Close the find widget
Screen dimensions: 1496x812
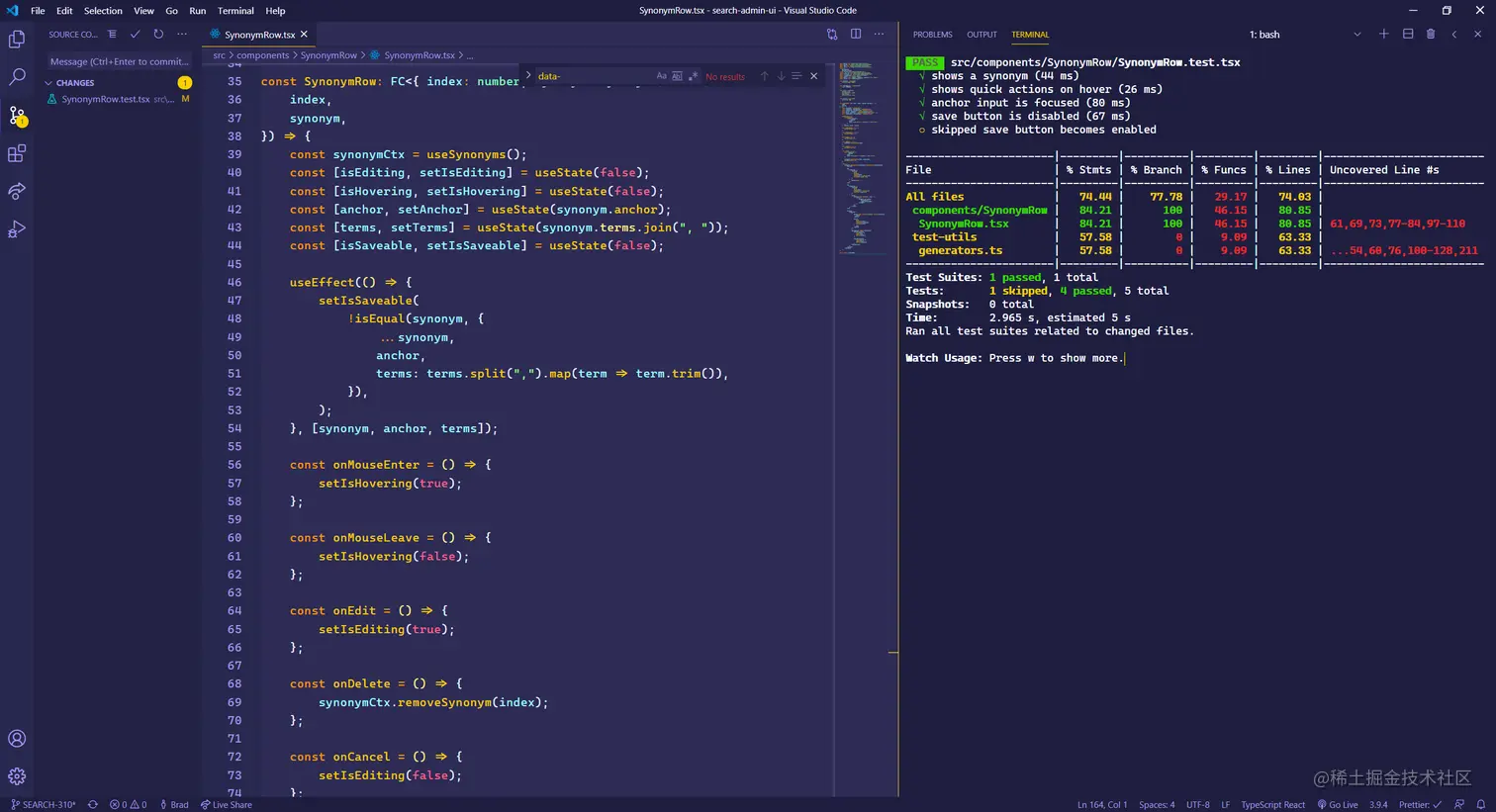pyautogui.click(x=814, y=76)
